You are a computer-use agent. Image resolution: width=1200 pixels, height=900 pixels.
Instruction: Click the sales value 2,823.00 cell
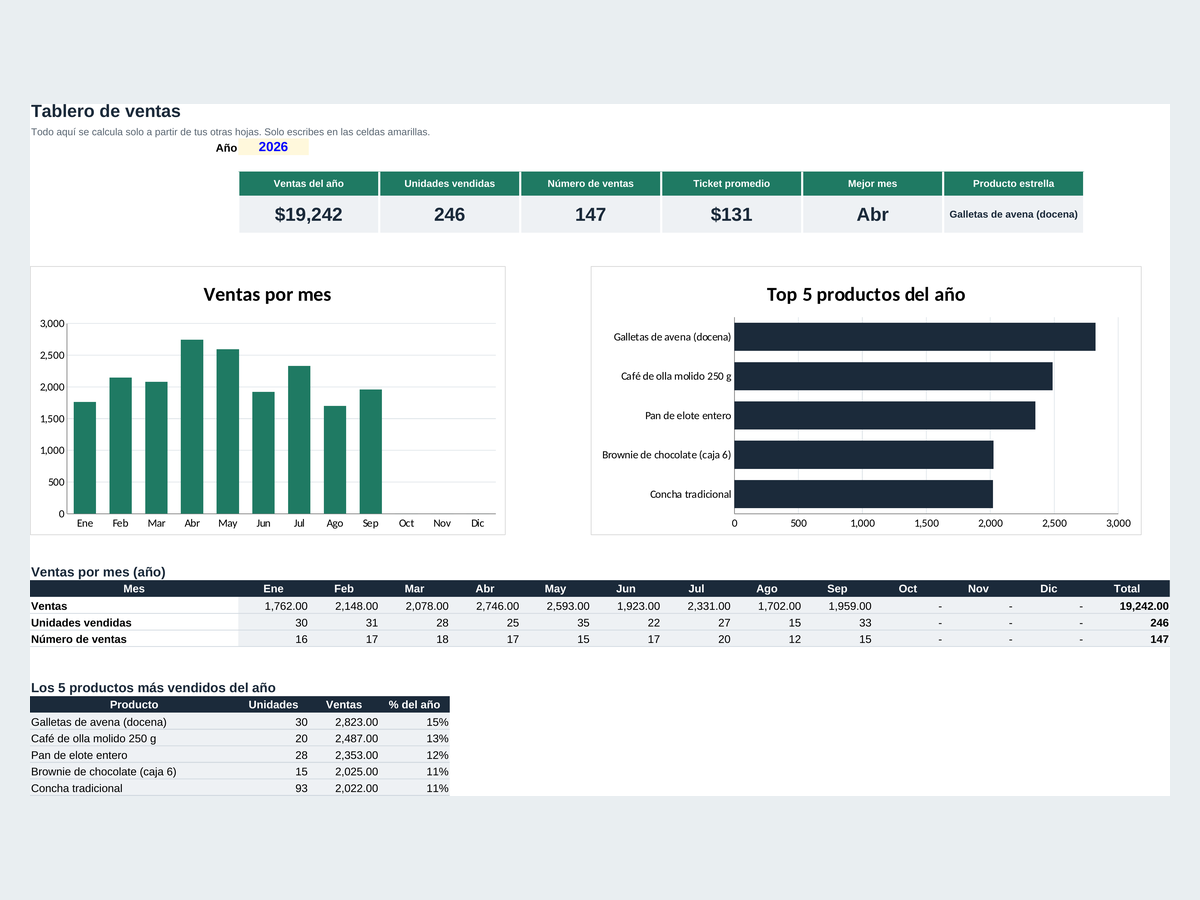[344, 722]
